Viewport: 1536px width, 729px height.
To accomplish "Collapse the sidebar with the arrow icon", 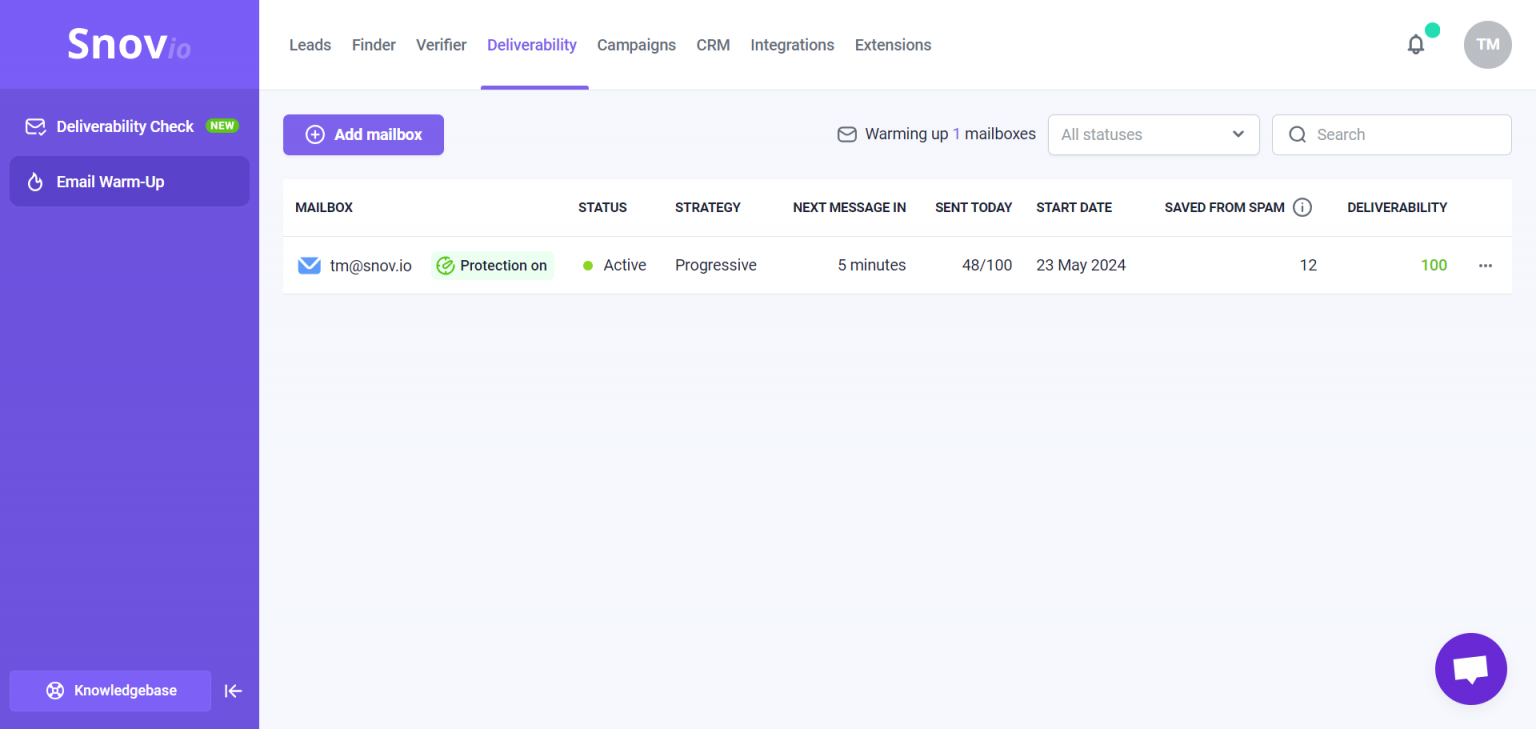I will click(x=233, y=691).
